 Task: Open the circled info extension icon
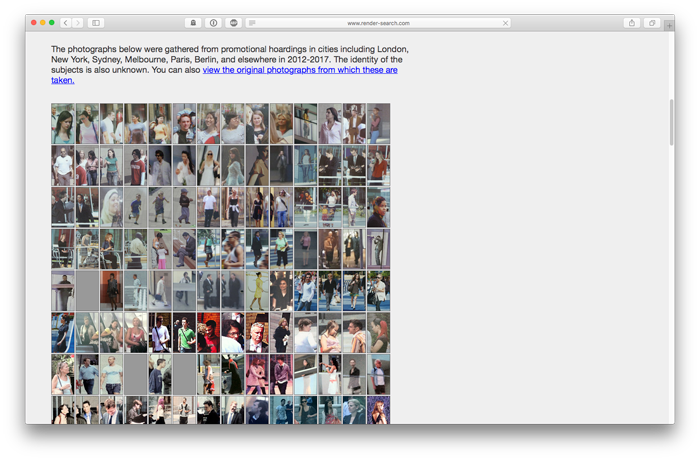[213, 23]
